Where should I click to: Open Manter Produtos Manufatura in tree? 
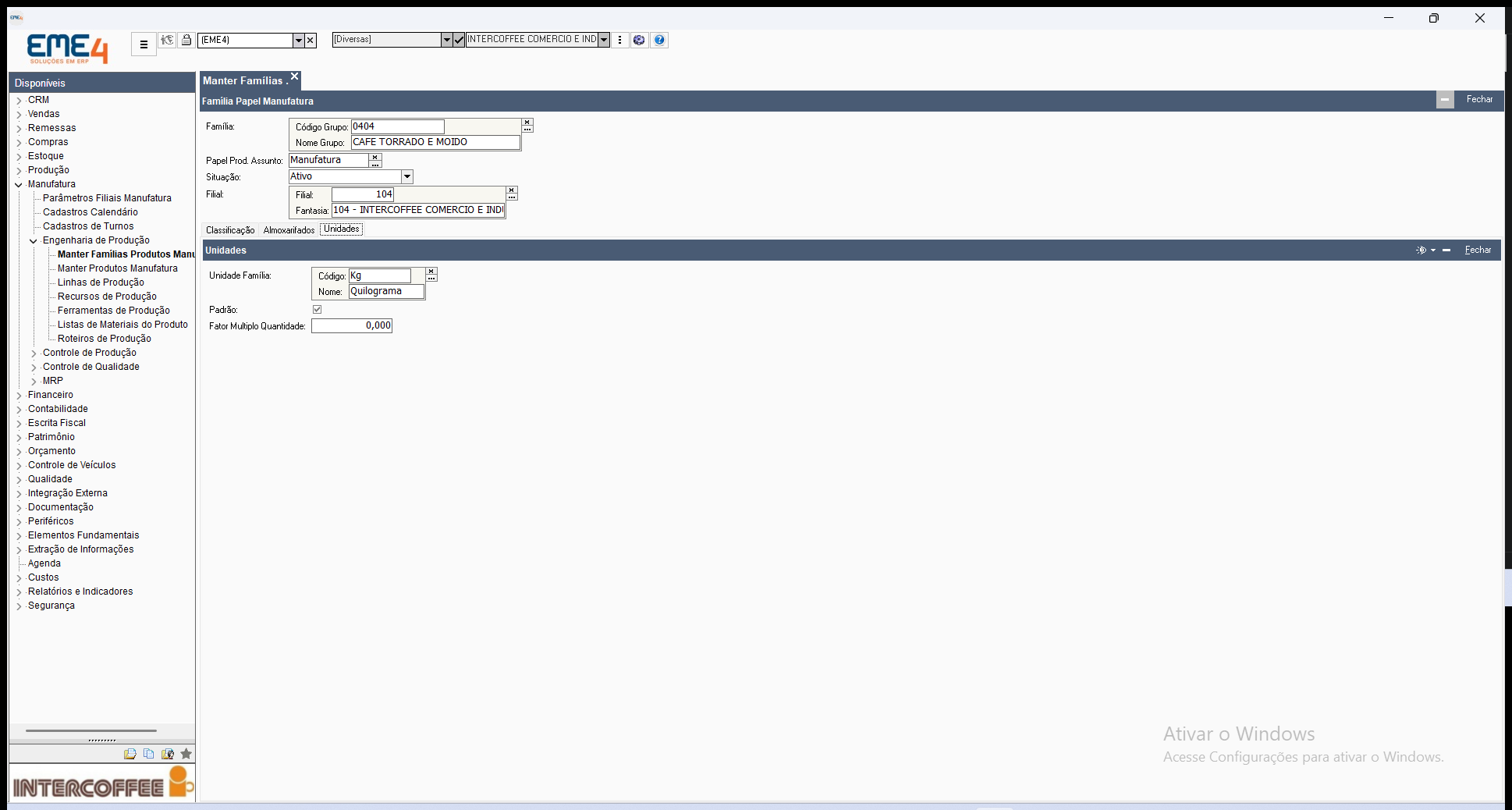pyautogui.click(x=118, y=268)
